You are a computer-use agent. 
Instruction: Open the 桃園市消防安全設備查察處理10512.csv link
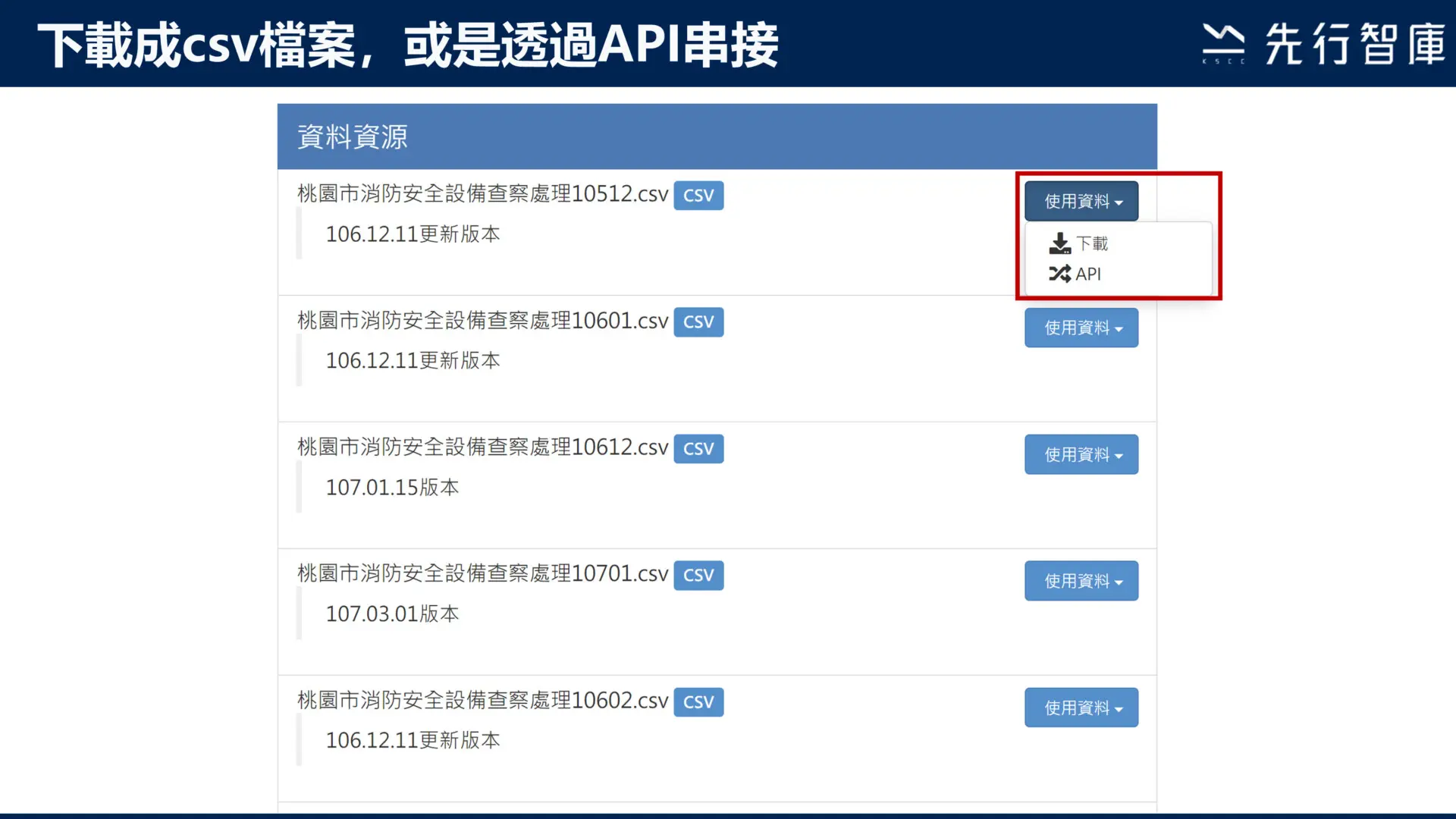pyautogui.click(x=482, y=194)
